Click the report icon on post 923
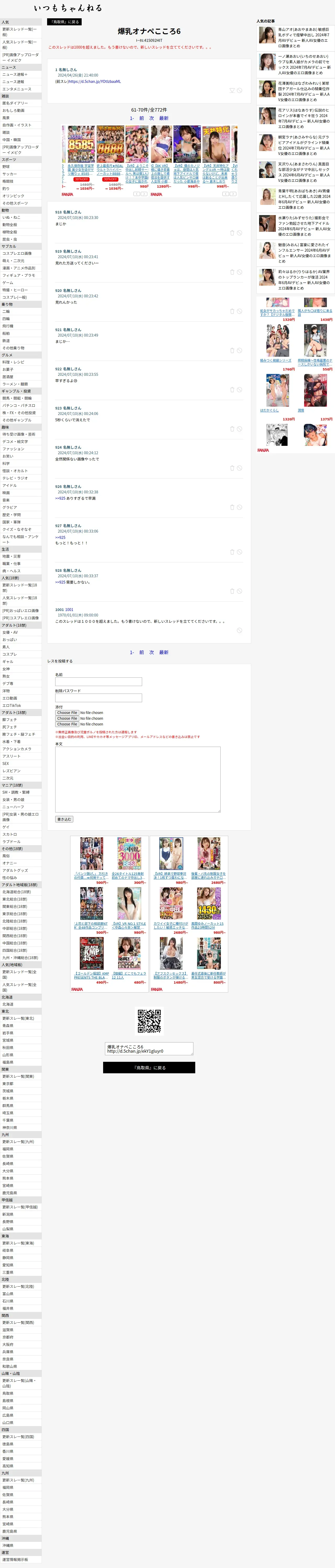The height and width of the screenshot is (1568, 335). point(239,429)
